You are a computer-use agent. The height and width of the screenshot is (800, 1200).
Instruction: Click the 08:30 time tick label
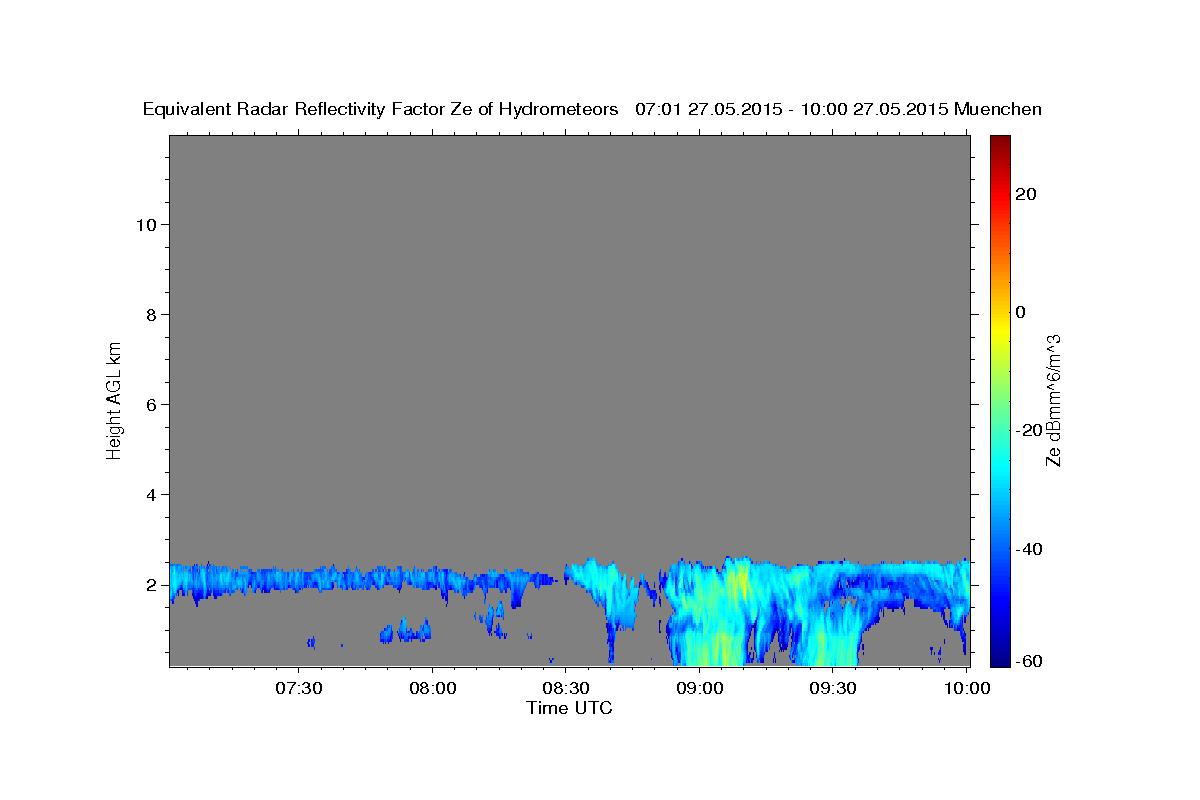point(566,688)
